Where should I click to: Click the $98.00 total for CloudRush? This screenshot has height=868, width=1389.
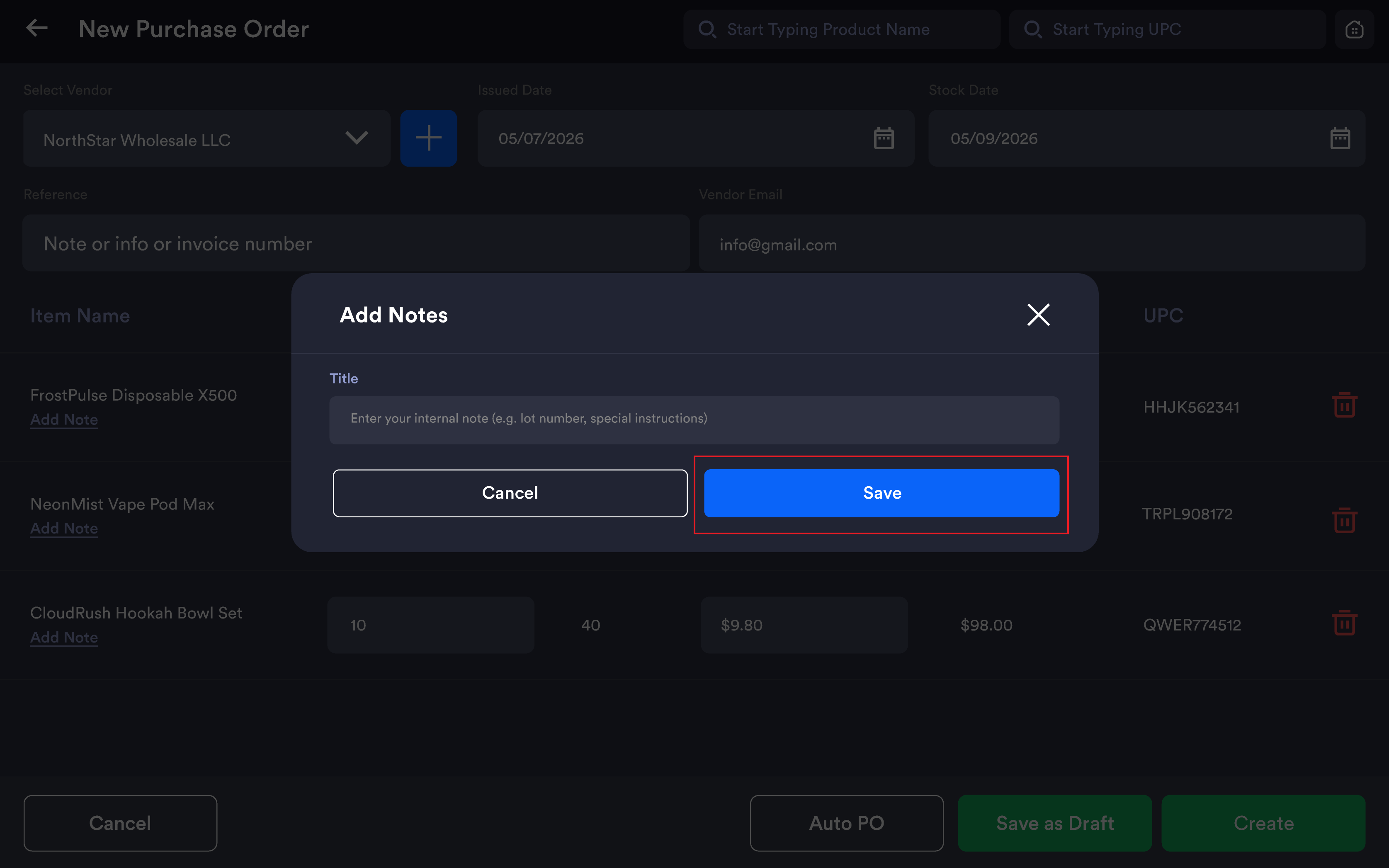pyautogui.click(x=986, y=625)
